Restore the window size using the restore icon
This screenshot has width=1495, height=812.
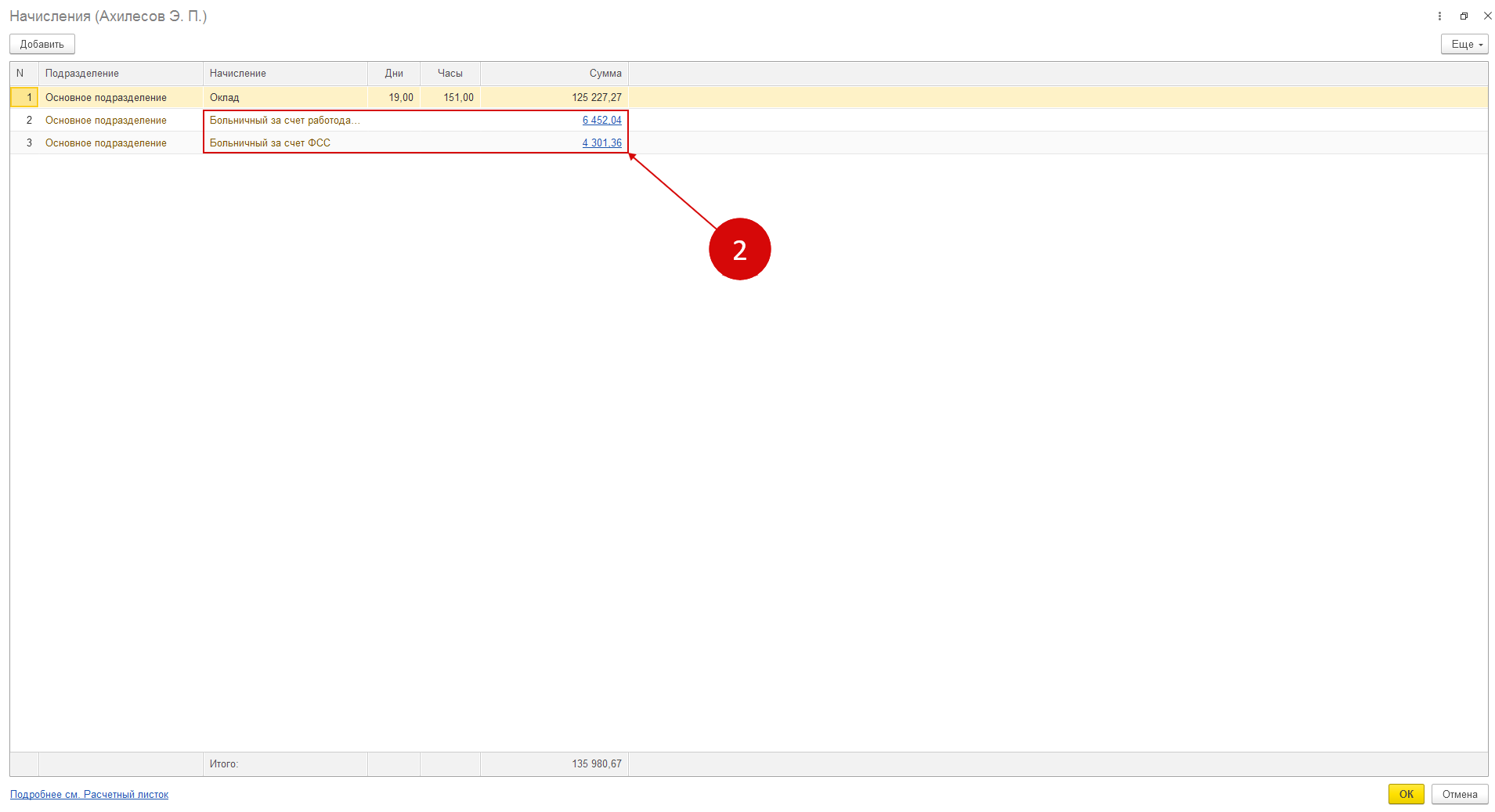[1464, 16]
